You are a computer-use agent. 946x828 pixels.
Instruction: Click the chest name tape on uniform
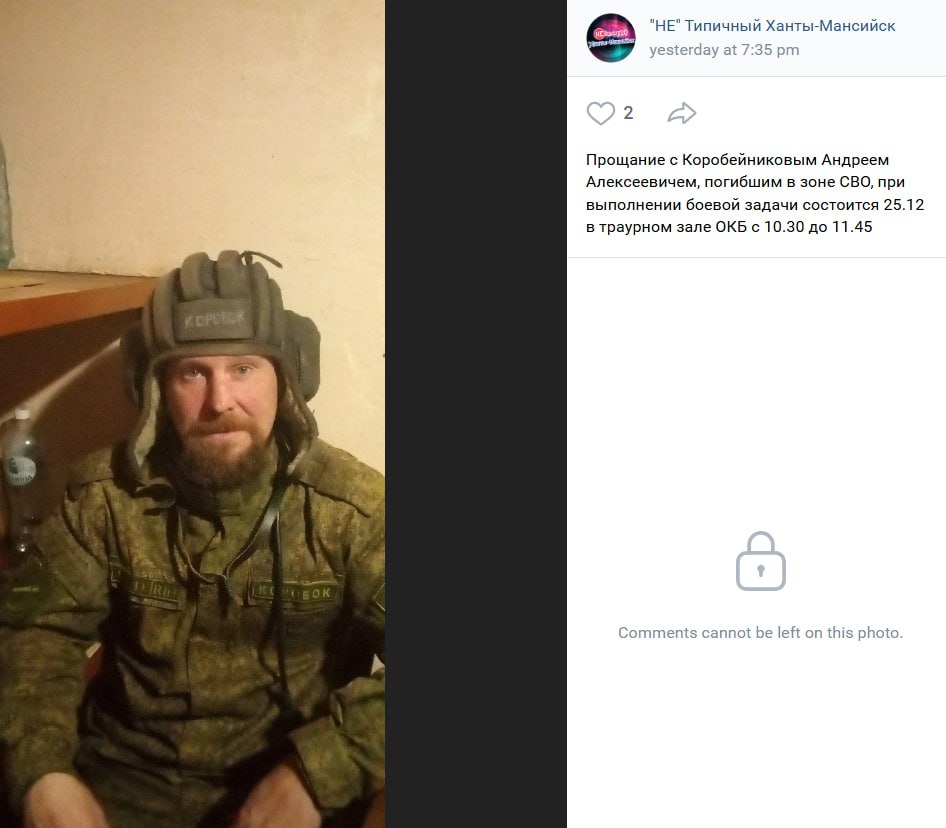coord(293,592)
